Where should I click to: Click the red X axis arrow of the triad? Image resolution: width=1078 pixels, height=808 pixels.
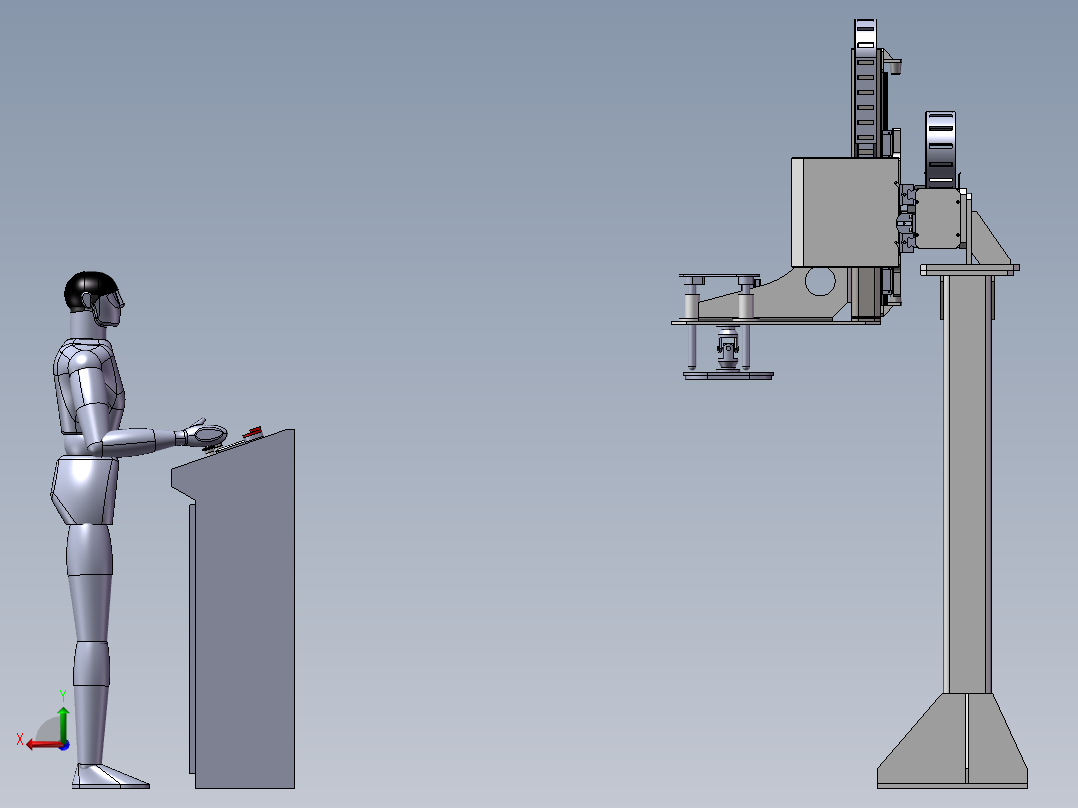click(x=36, y=744)
